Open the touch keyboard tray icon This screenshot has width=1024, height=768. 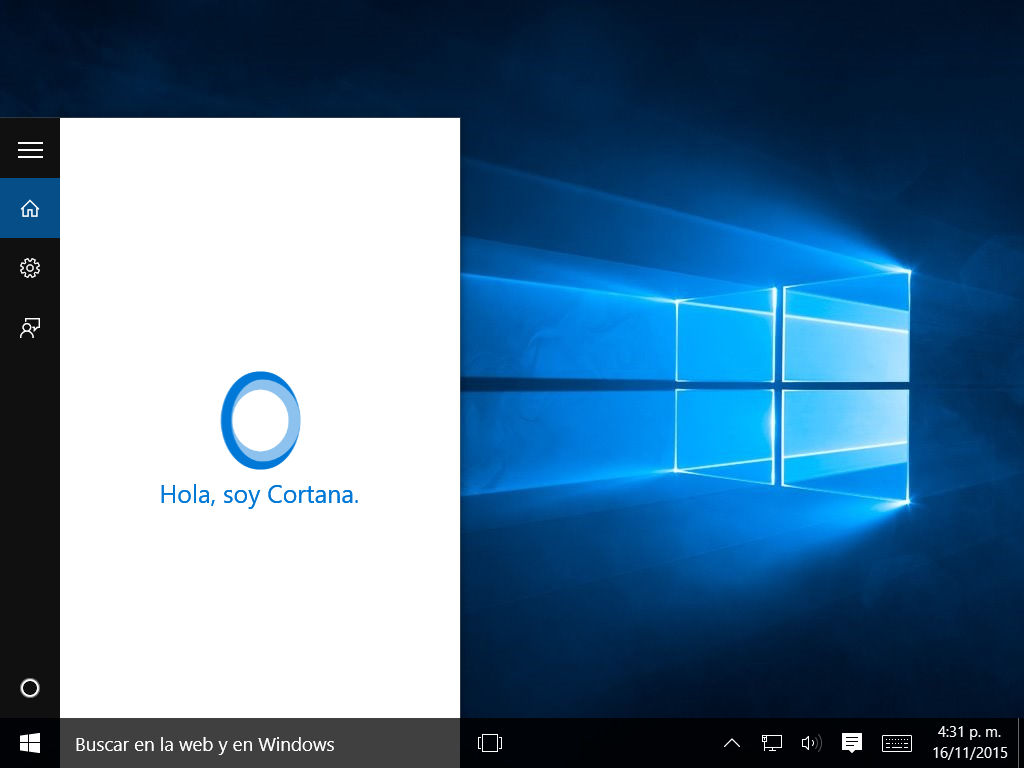coord(897,743)
